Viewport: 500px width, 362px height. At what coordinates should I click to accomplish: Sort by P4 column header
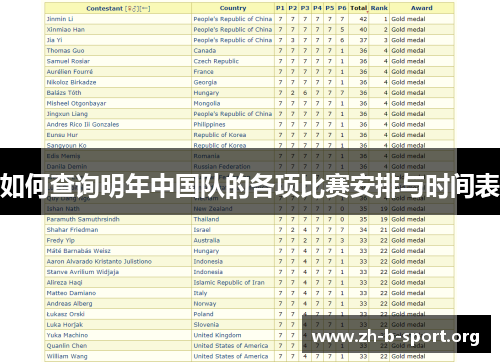pyautogui.click(x=317, y=8)
